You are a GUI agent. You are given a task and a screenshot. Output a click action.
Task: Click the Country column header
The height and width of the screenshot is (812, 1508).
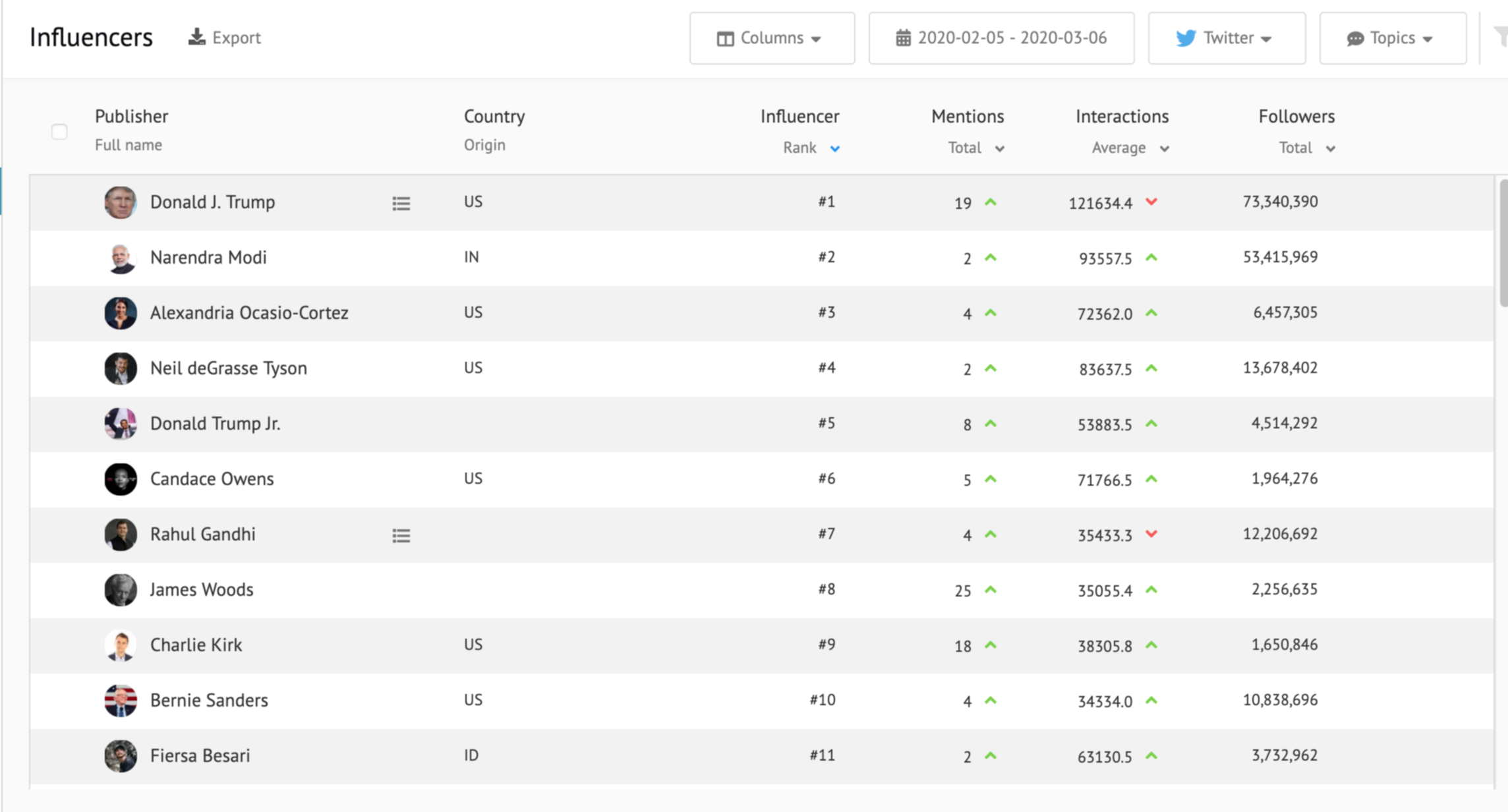point(494,117)
